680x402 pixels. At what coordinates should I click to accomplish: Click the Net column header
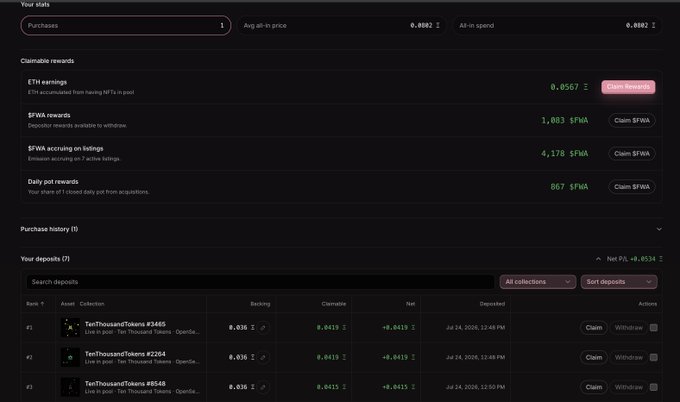(410, 304)
